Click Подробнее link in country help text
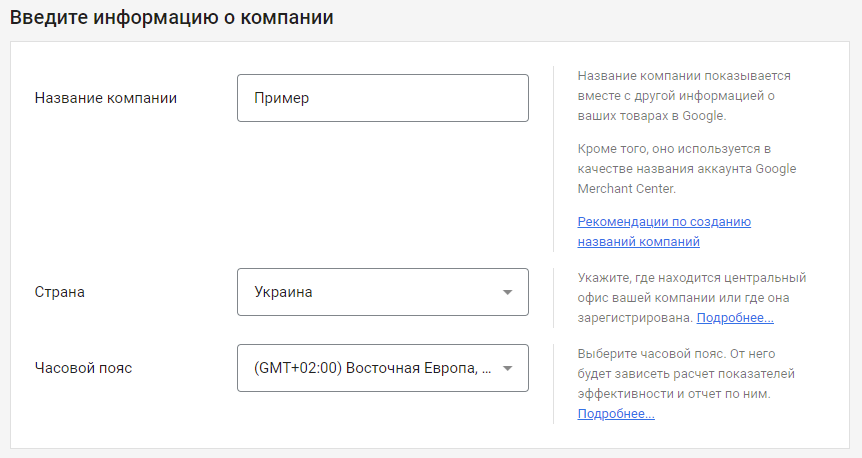Image resolution: width=862 pixels, height=458 pixels. (735, 317)
